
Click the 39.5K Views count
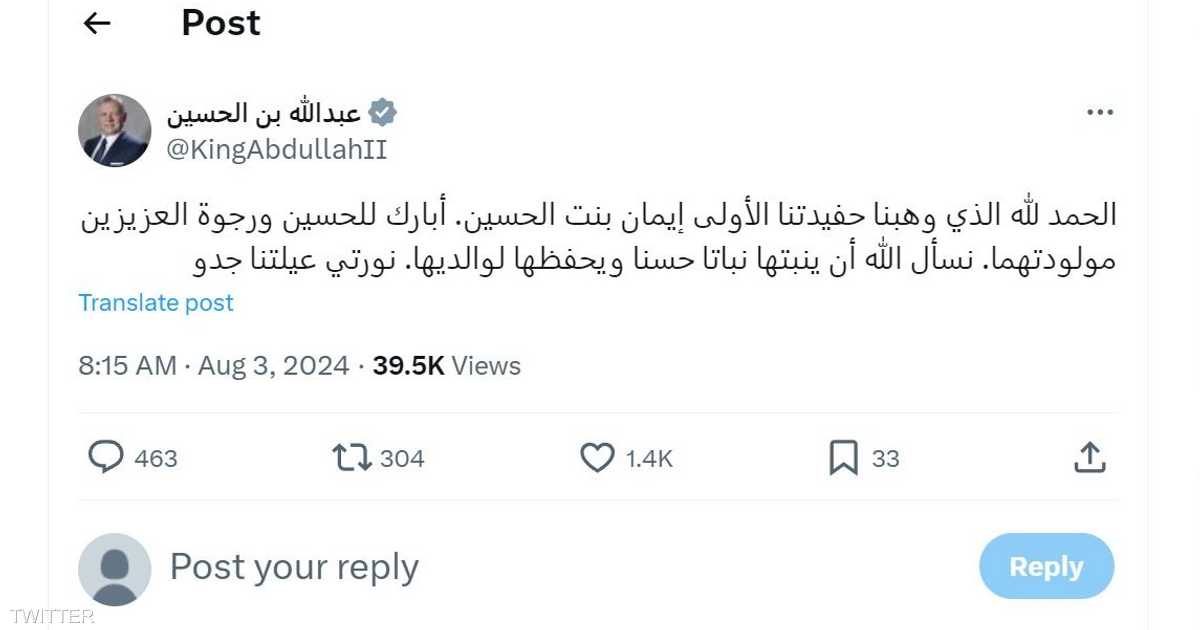pyautogui.click(x=447, y=366)
